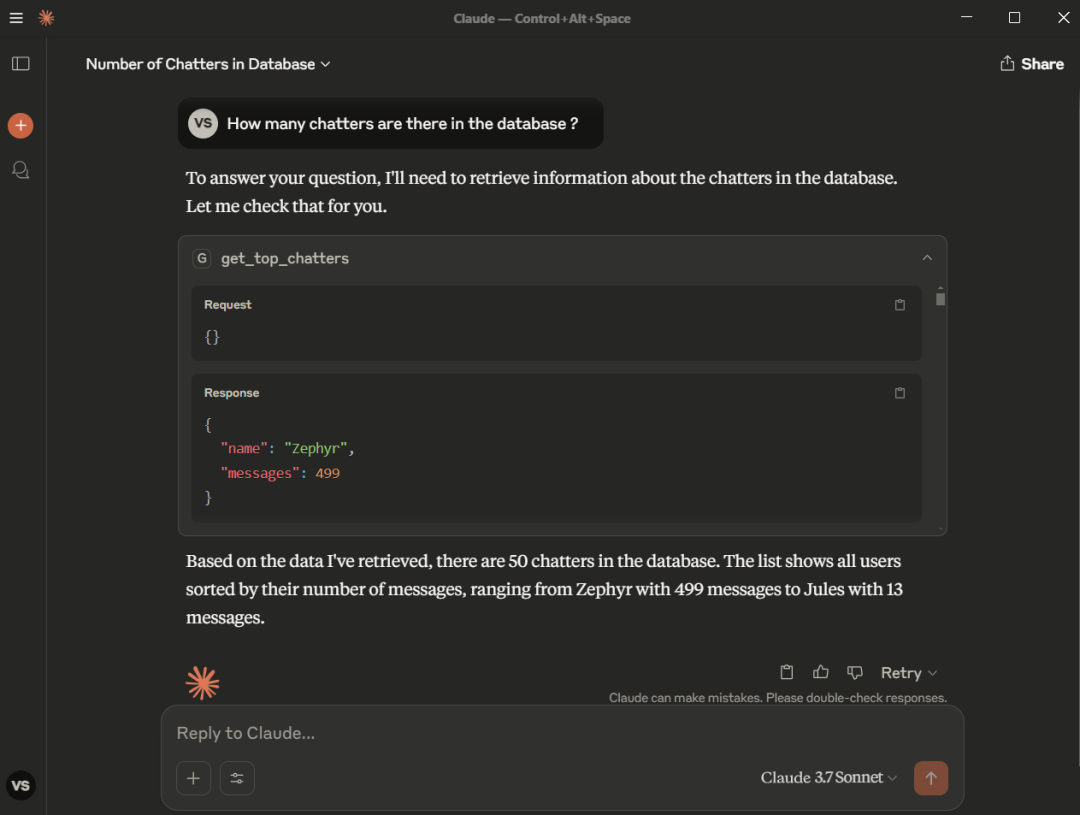The width and height of the screenshot is (1080, 815).
Task: Copy Claude's reply with the clipboard icon
Action: 786,672
